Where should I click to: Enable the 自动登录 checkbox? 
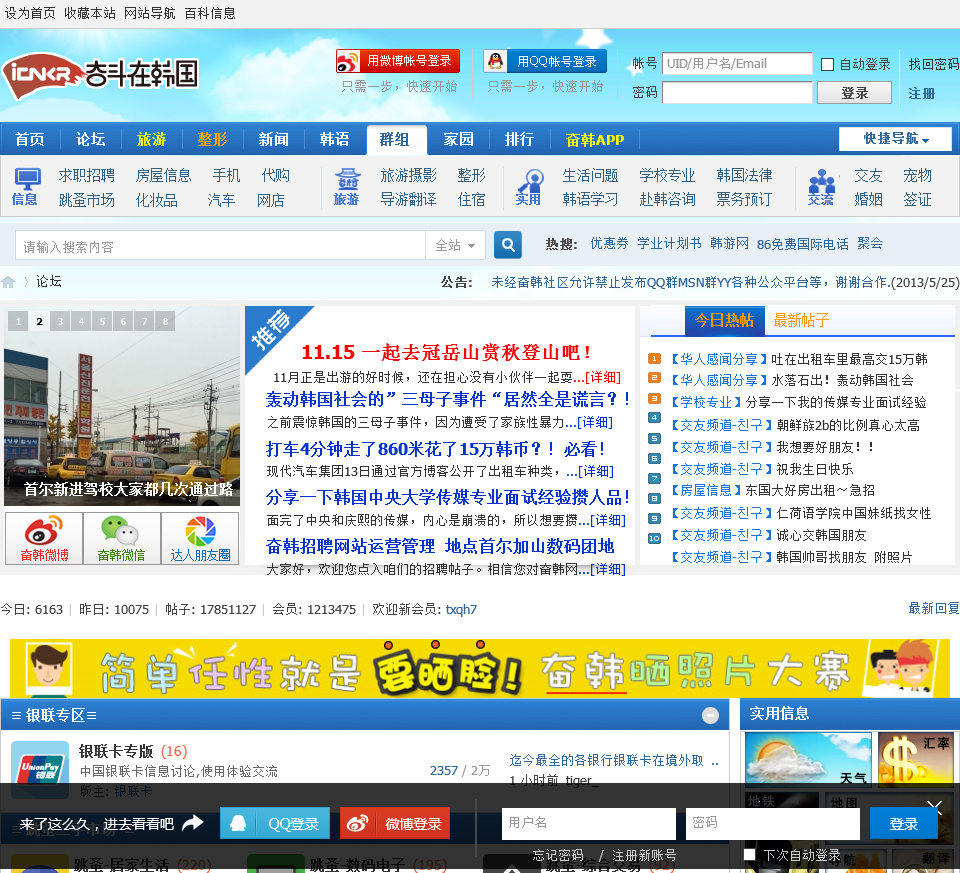pyautogui.click(x=827, y=64)
